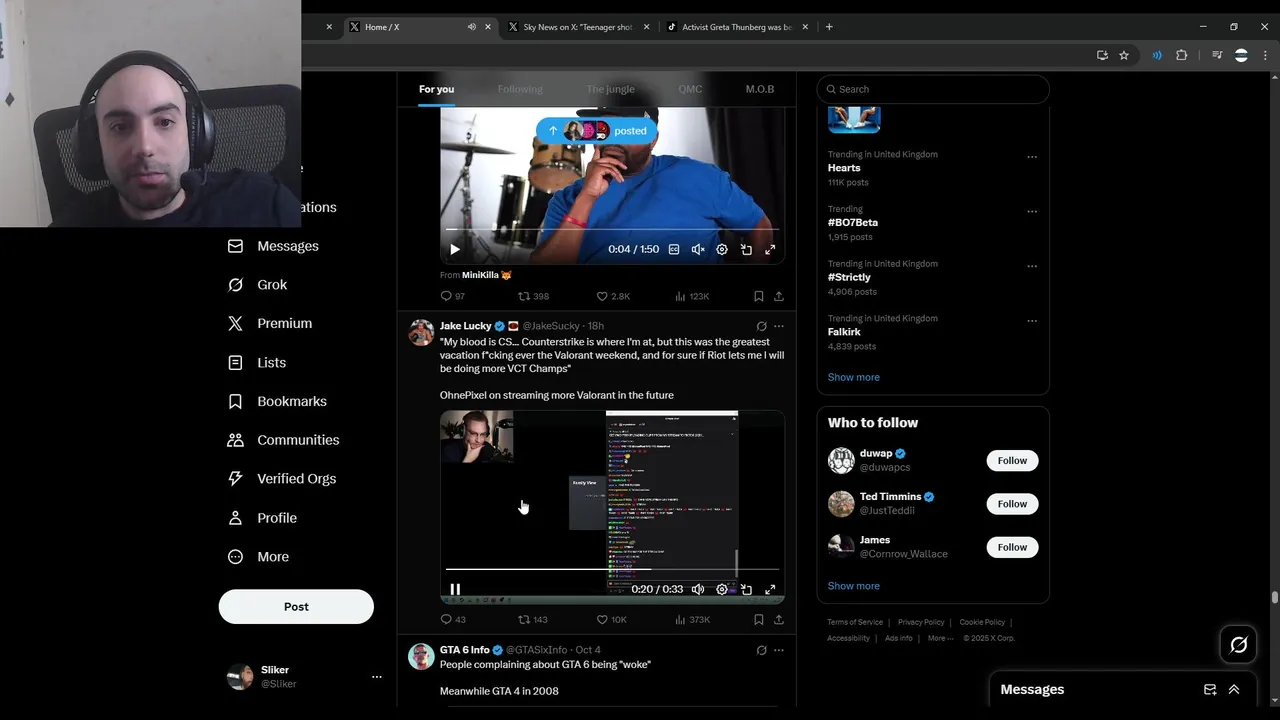Screen dimensions: 1280x720
Task: Share the Jake Lucky post
Action: click(x=779, y=620)
